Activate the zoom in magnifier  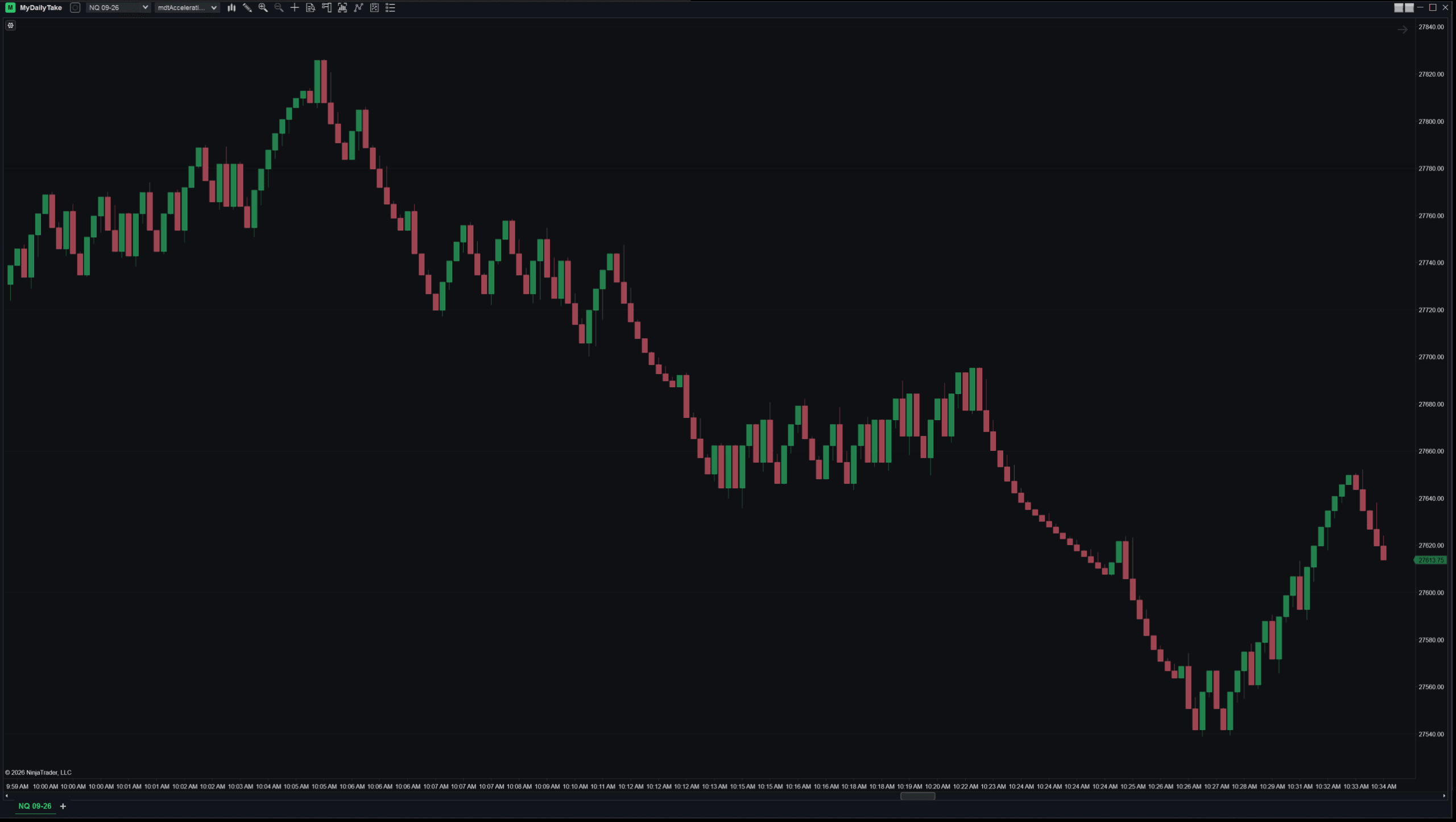tap(263, 7)
